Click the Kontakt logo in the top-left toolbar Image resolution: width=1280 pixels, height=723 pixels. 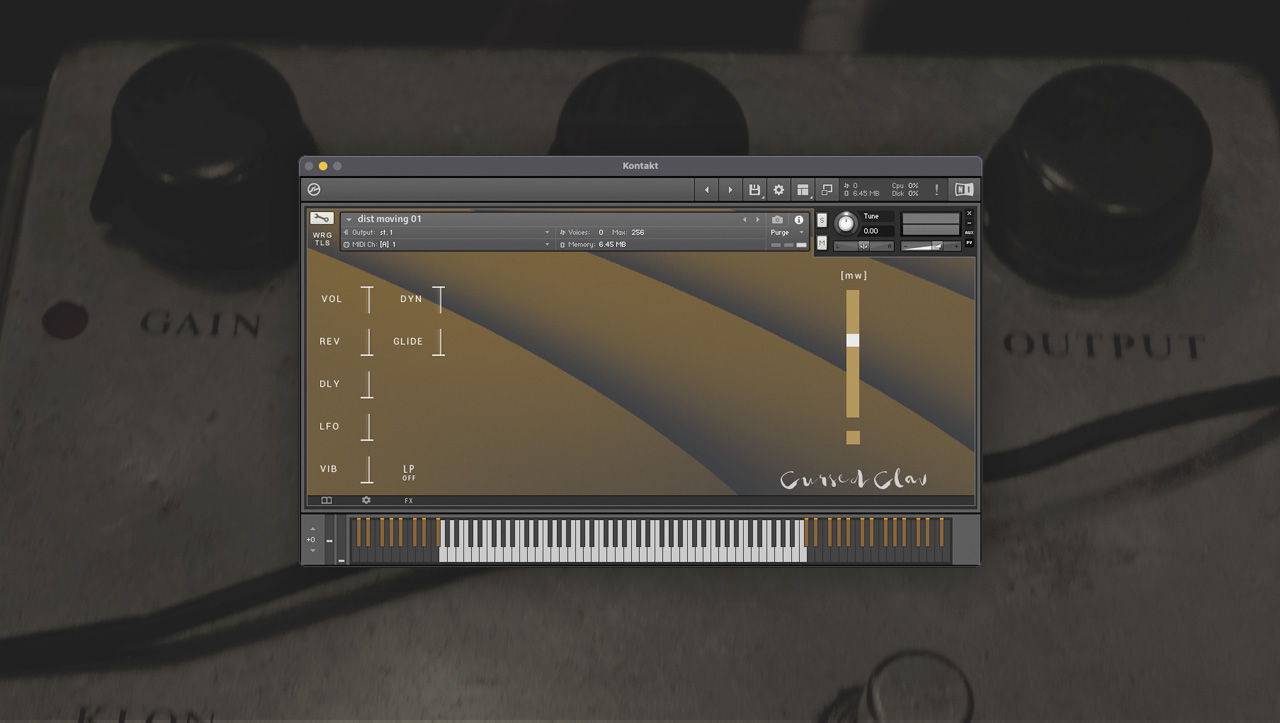coord(314,190)
